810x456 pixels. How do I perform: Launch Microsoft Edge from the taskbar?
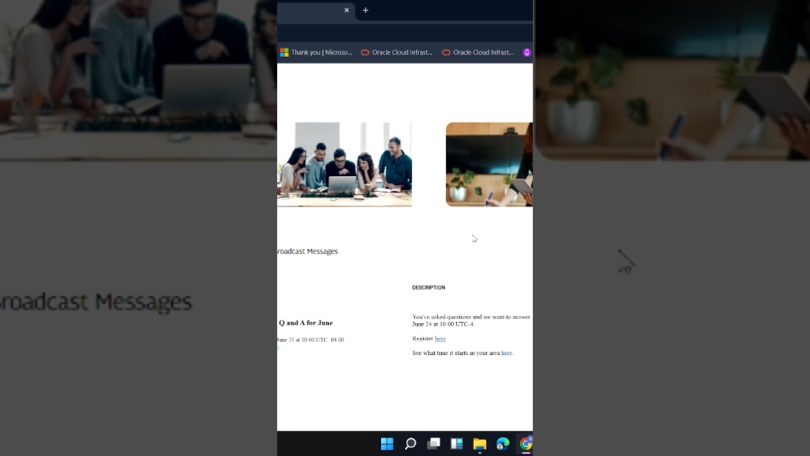tap(503, 444)
